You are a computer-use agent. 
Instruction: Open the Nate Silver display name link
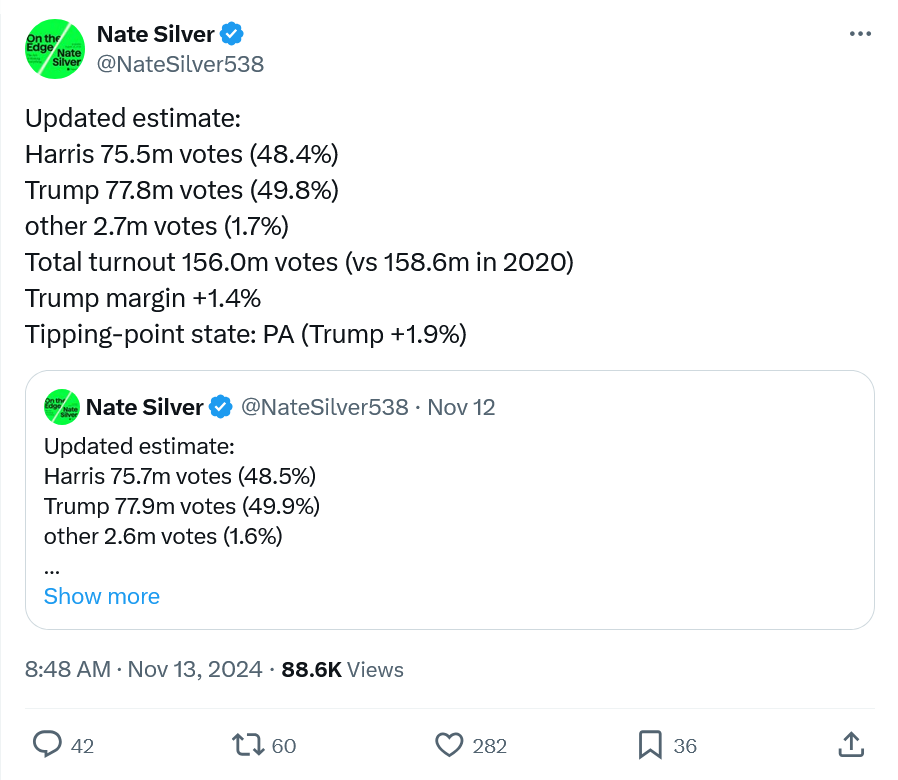point(155,34)
